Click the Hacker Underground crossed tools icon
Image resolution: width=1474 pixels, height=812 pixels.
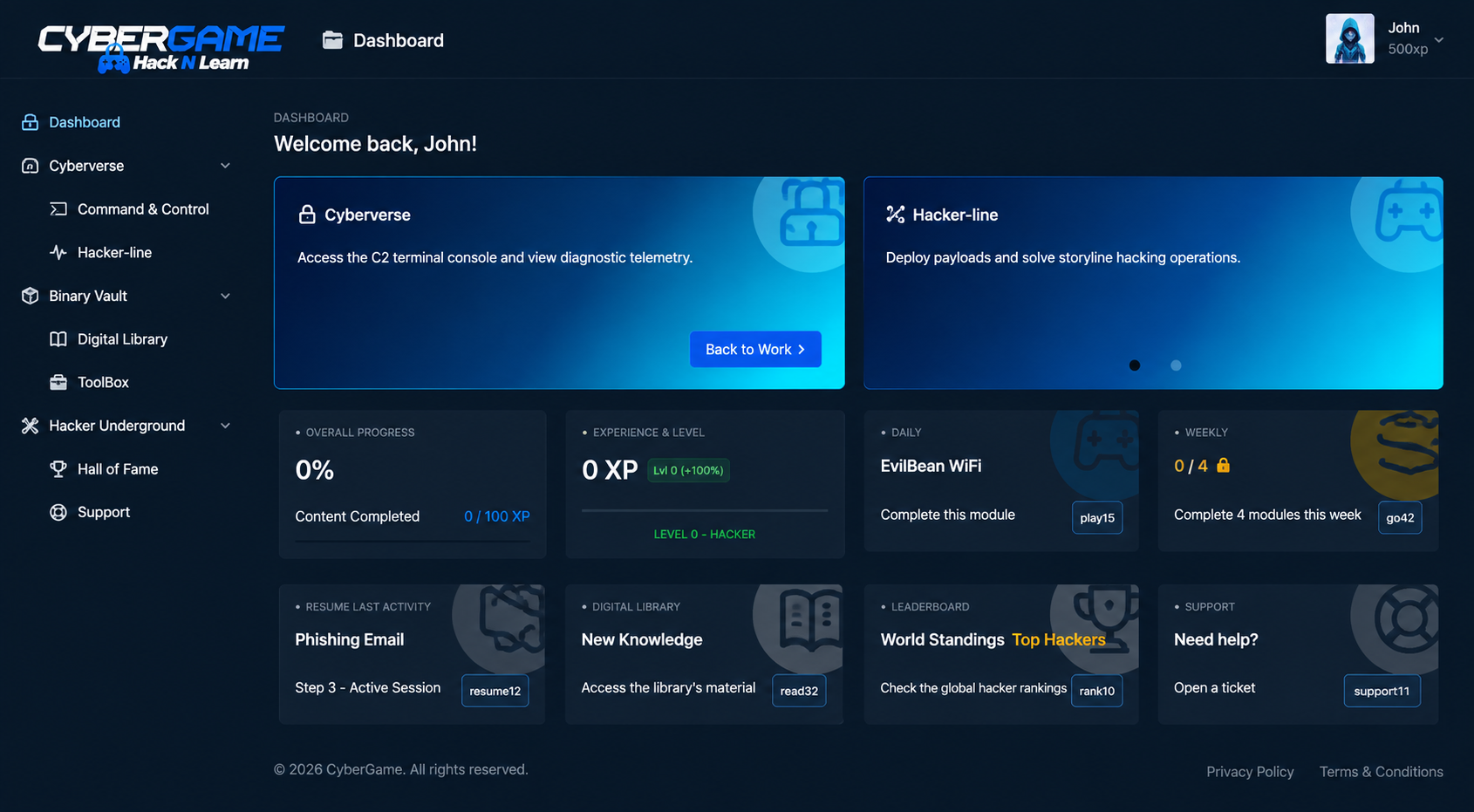[31, 426]
